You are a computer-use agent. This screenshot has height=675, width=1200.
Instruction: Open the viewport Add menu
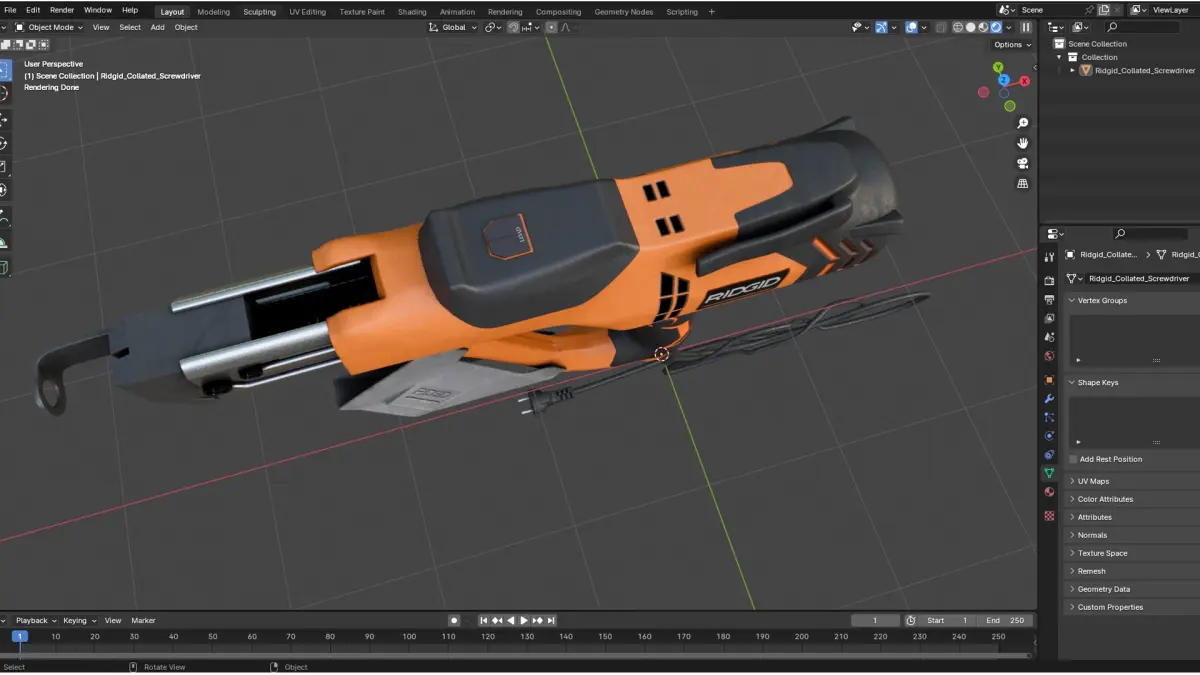tap(157, 27)
